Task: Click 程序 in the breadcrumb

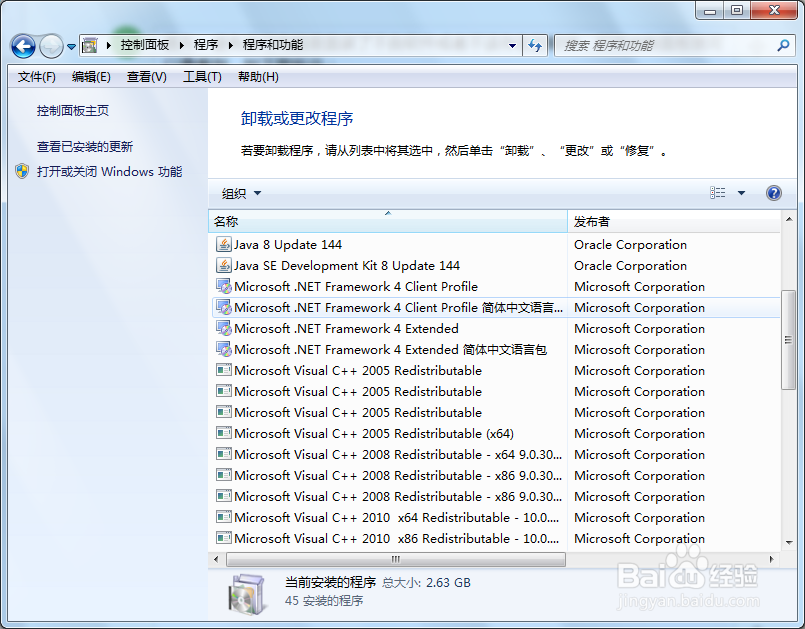Action: click(206, 45)
